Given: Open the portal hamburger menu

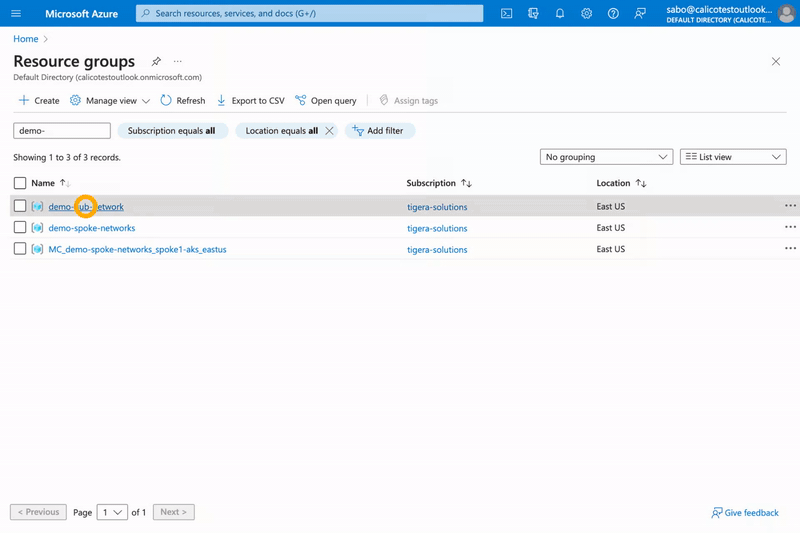Looking at the screenshot, I should (x=16, y=13).
